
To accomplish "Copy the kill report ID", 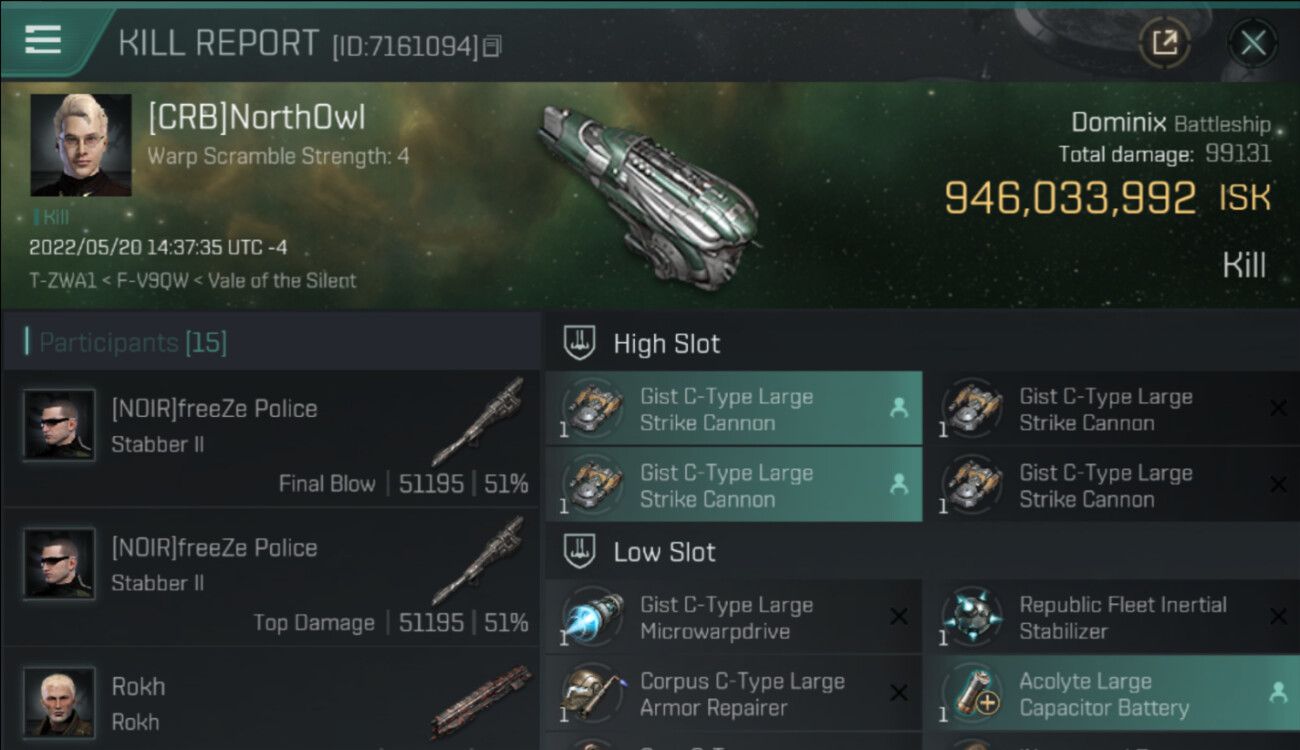I will [x=491, y=46].
